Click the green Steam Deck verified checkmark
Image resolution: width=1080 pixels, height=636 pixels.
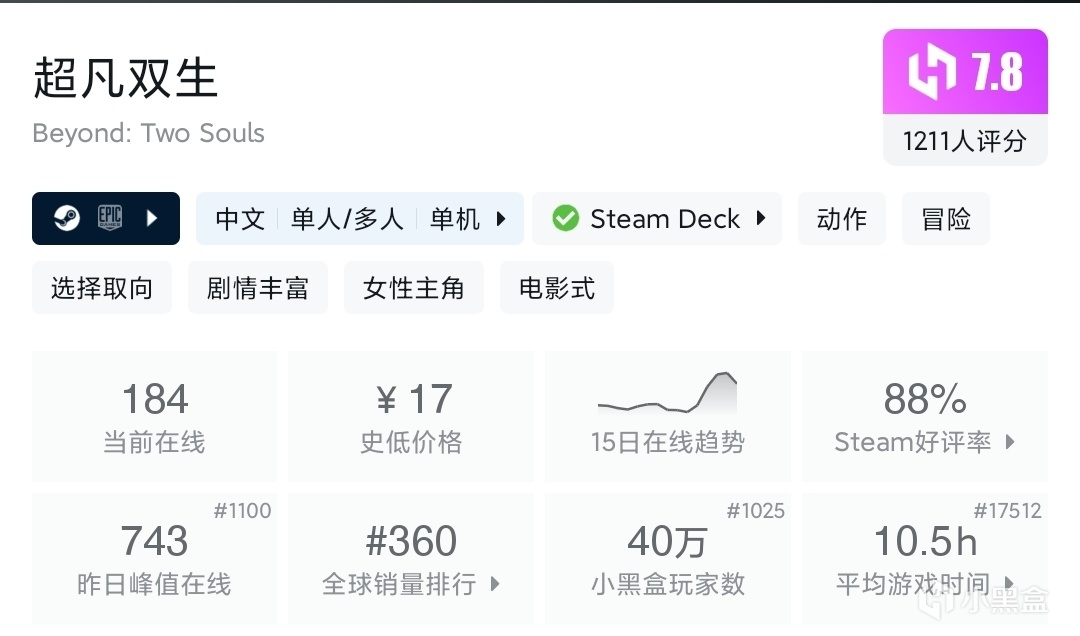coord(566,218)
